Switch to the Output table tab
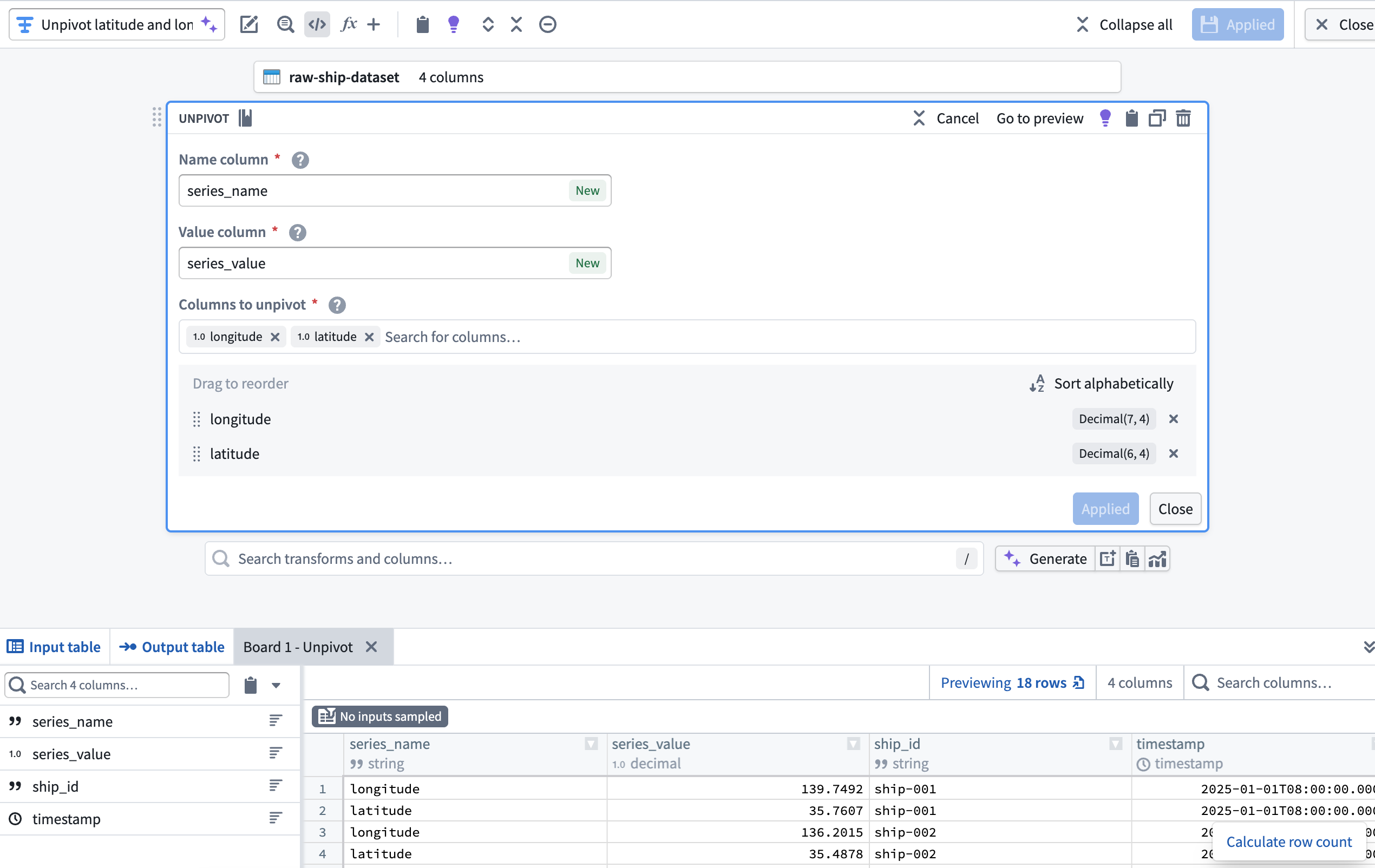1375x868 pixels. [171, 647]
